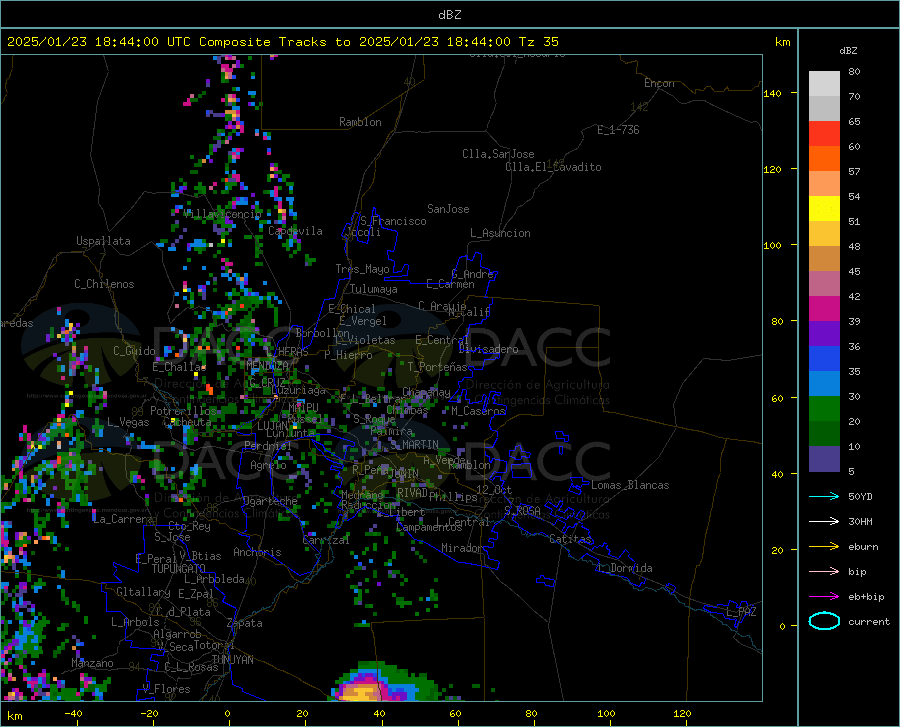Click the TUPUNGATO map label
900x727 pixels.
pos(179,569)
